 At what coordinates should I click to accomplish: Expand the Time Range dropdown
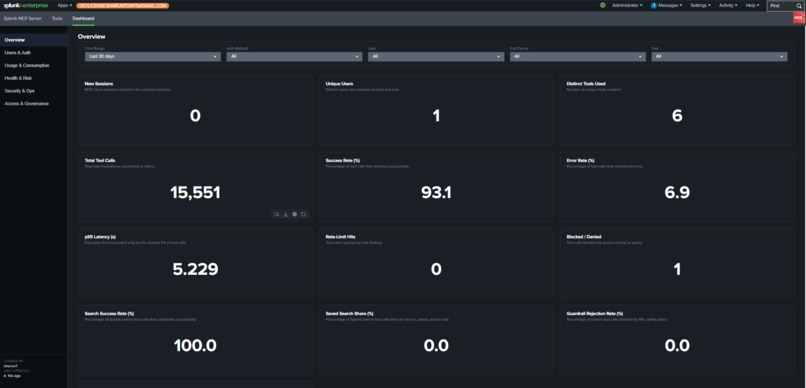point(153,57)
